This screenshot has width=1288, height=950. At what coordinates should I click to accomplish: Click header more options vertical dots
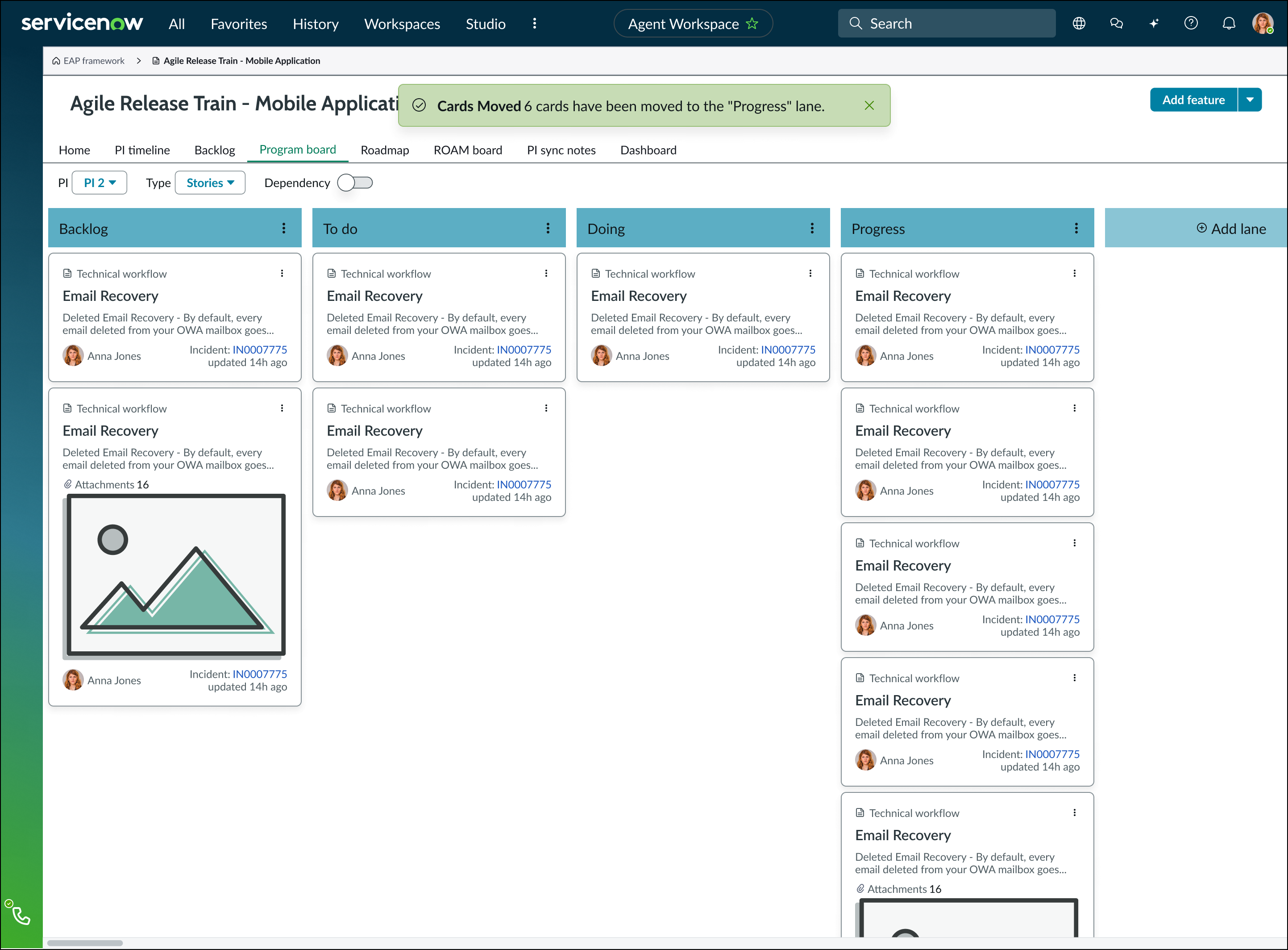click(x=535, y=24)
